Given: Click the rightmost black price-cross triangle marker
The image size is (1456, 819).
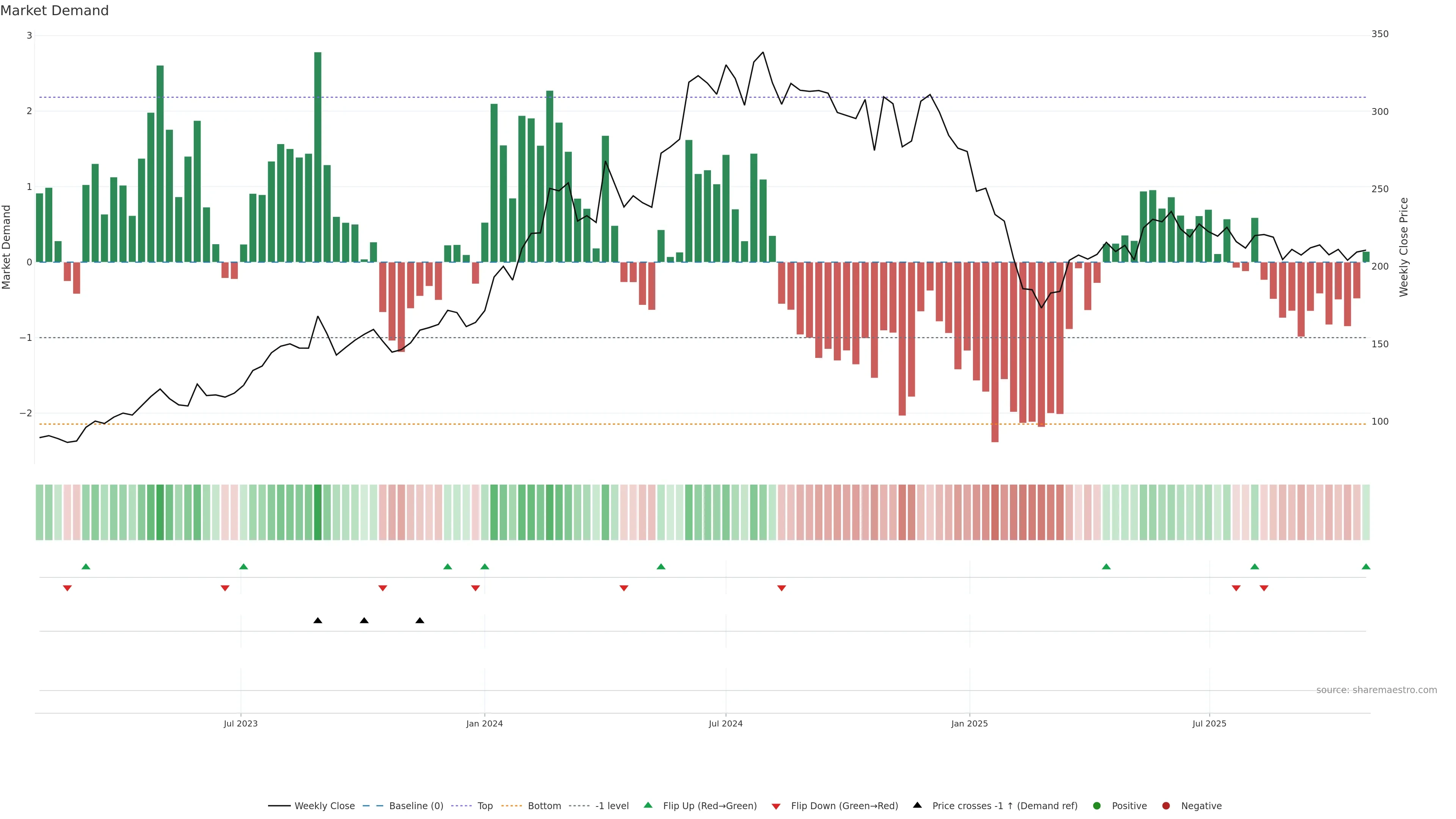Looking at the screenshot, I should click(x=419, y=621).
